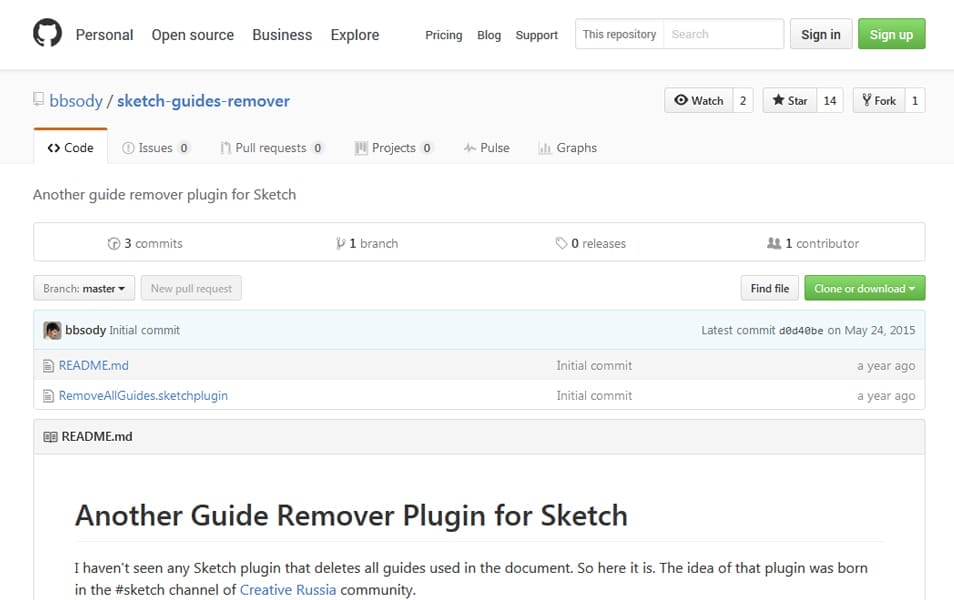Screen dimensions: 954x600
Task: Star the sketch-guides-remover repository
Action: point(789,100)
